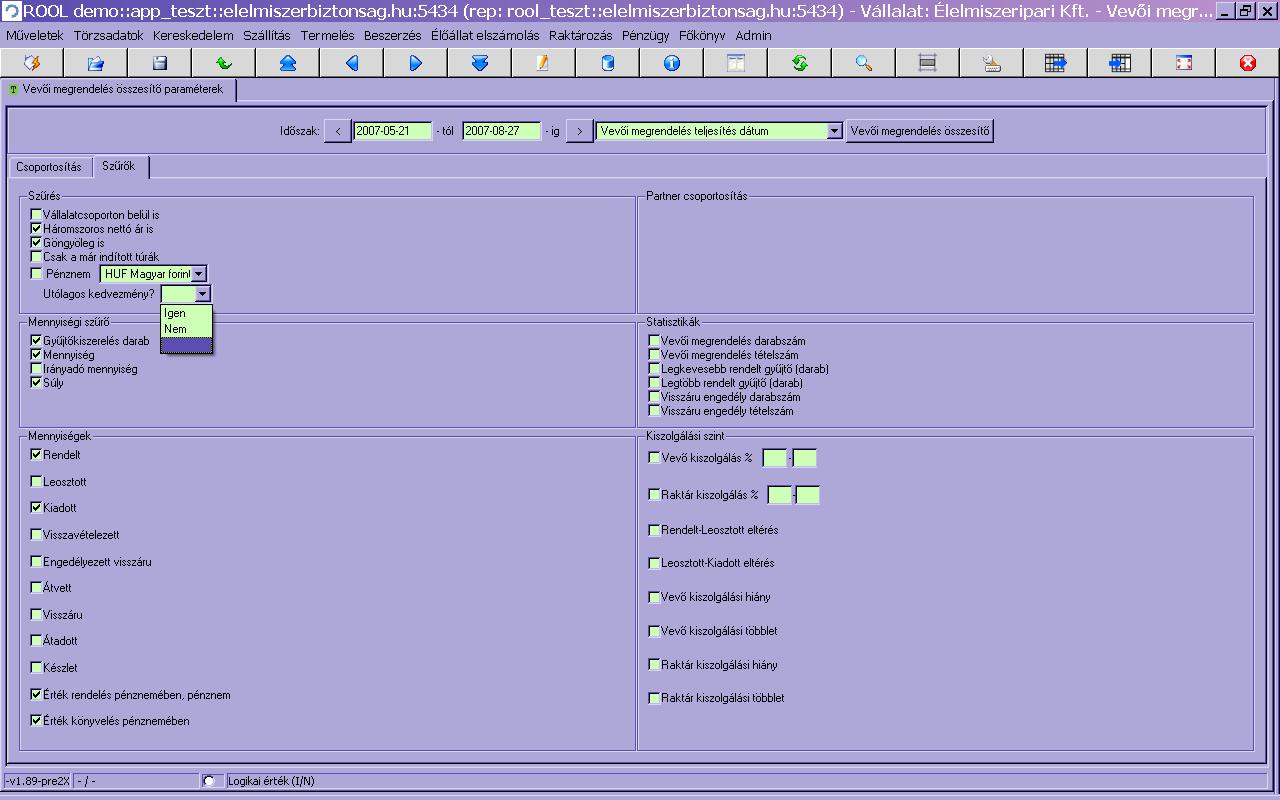Click the notepad edit icon in toolbar

click(543, 63)
